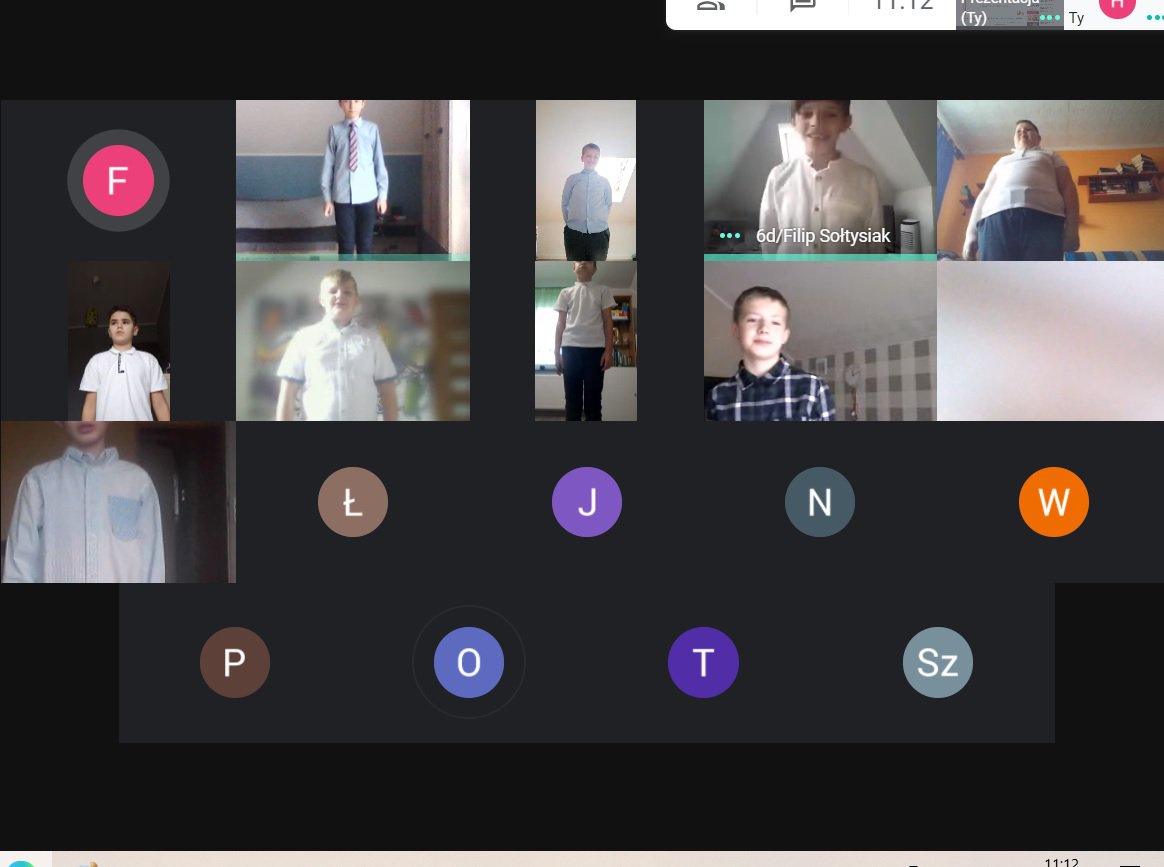Click the 6d/Filip Sołtysiak name label
This screenshot has width=1164, height=867.
pyautogui.click(x=823, y=235)
